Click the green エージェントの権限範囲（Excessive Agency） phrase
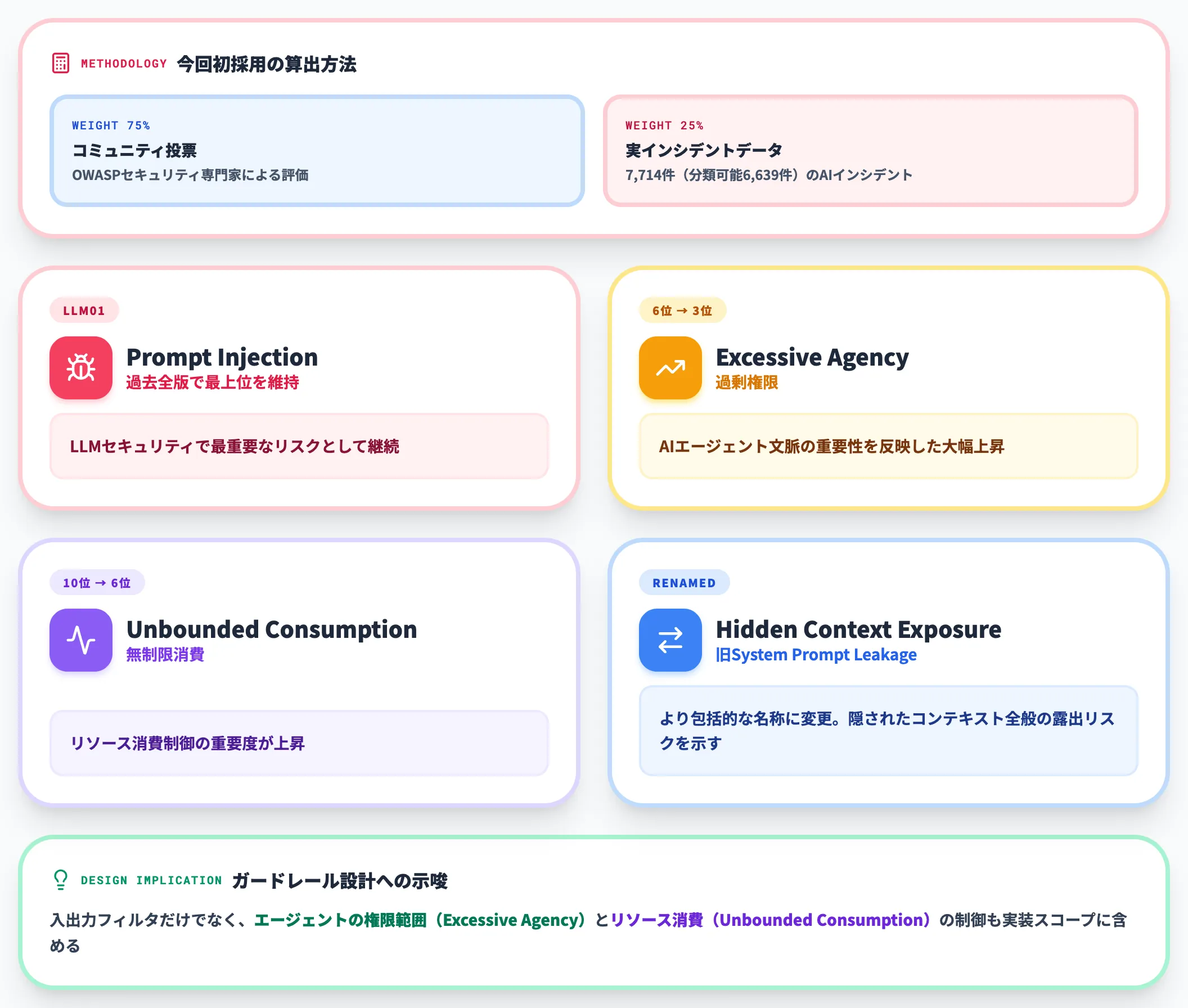Viewport: 1188px width, 1008px height. pyautogui.click(x=420, y=920)
